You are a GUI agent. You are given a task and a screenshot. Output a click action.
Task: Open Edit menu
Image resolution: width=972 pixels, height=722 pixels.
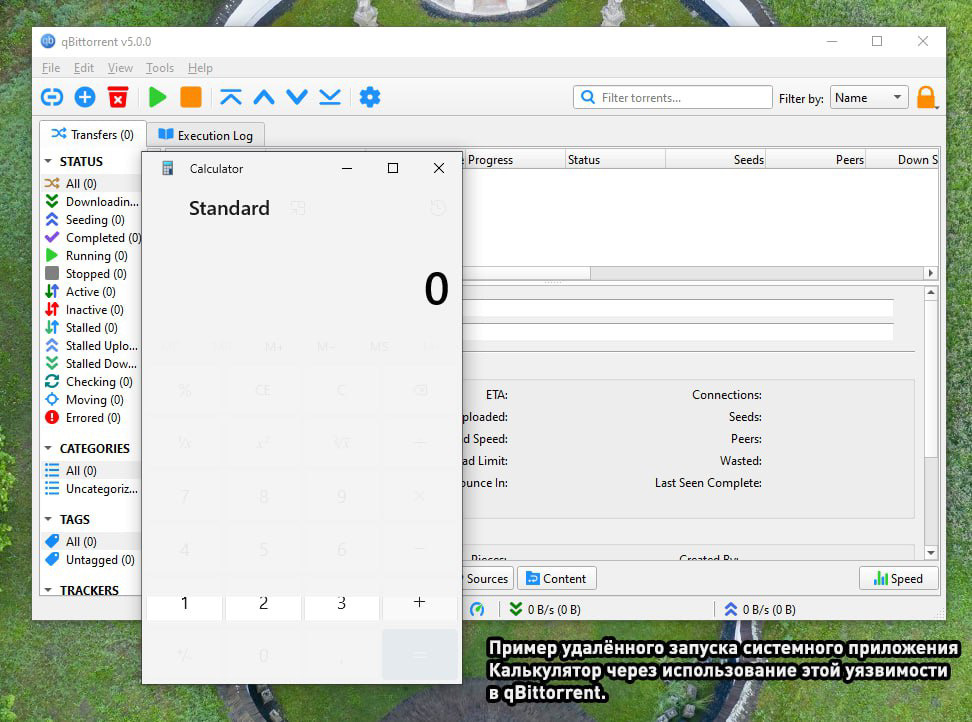pos(84,68)
